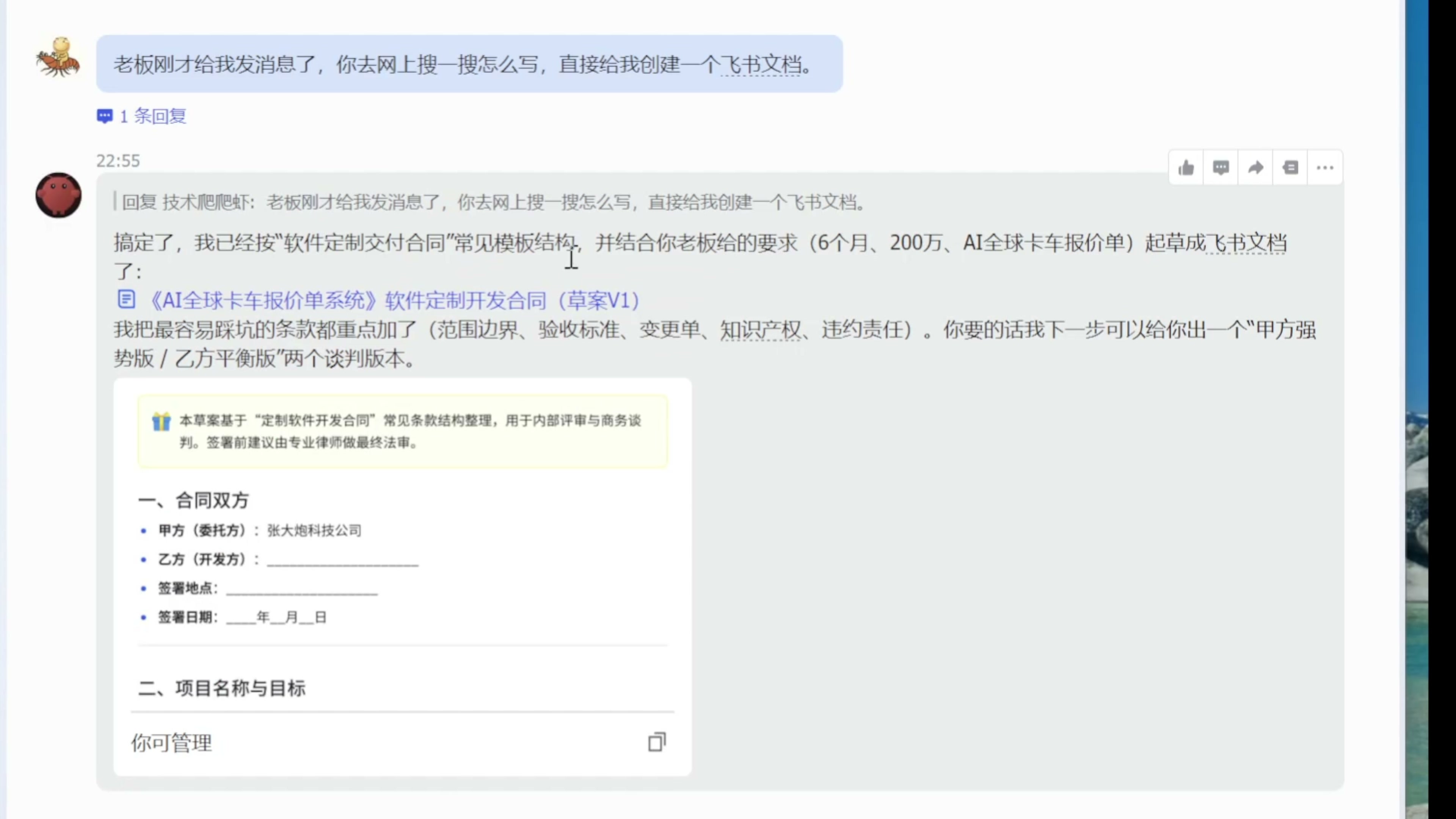Click underlined 飞书文档 in the user's message
Viewport: 1456px width, 819px height.
761,64
